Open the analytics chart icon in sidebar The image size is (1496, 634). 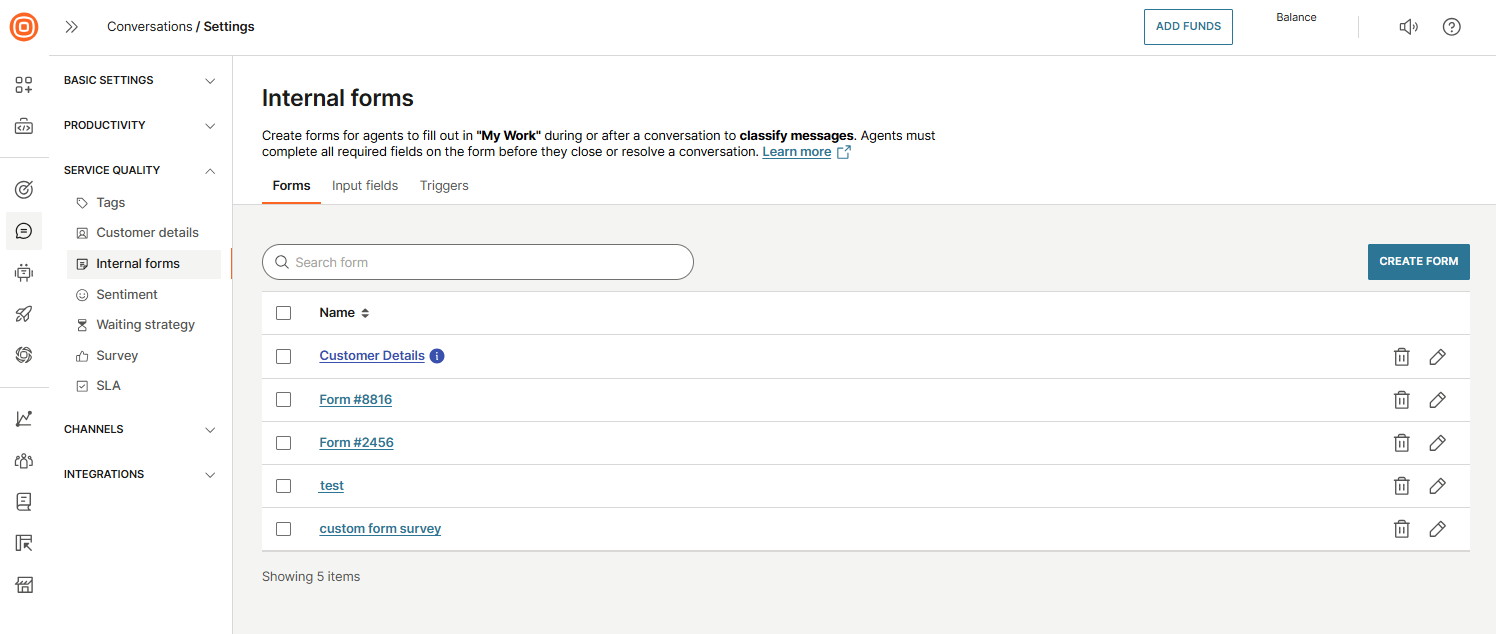(x=24, y=419)
